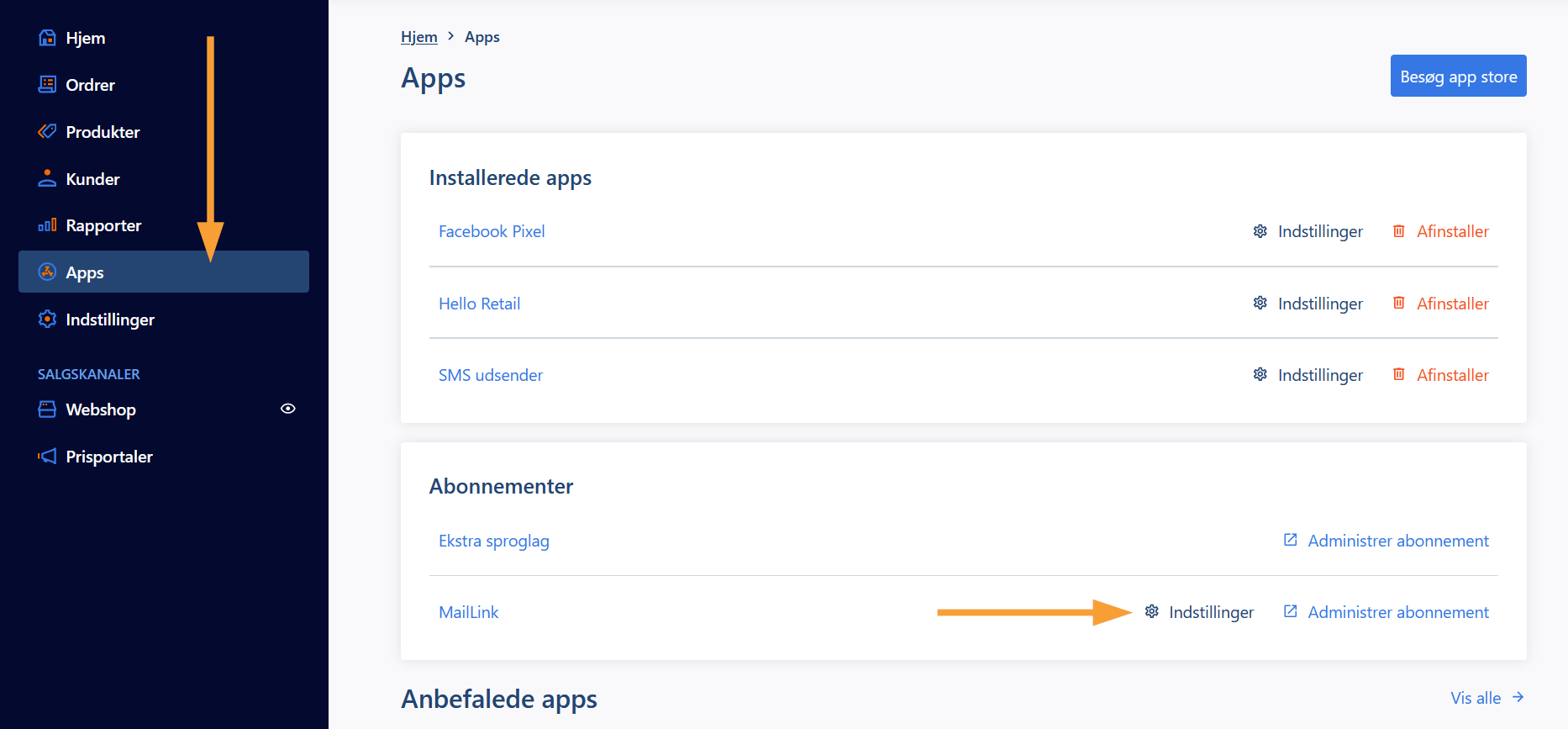
Task: Toggle the Webshop eye visibility icon
Action: click(288, 409)
